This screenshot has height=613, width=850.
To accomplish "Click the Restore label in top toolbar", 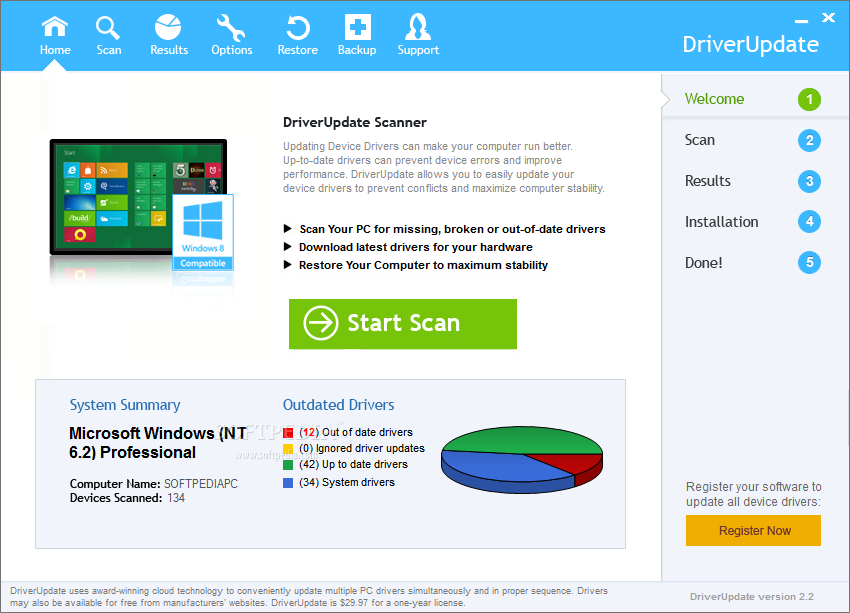I will click(298, 50).
